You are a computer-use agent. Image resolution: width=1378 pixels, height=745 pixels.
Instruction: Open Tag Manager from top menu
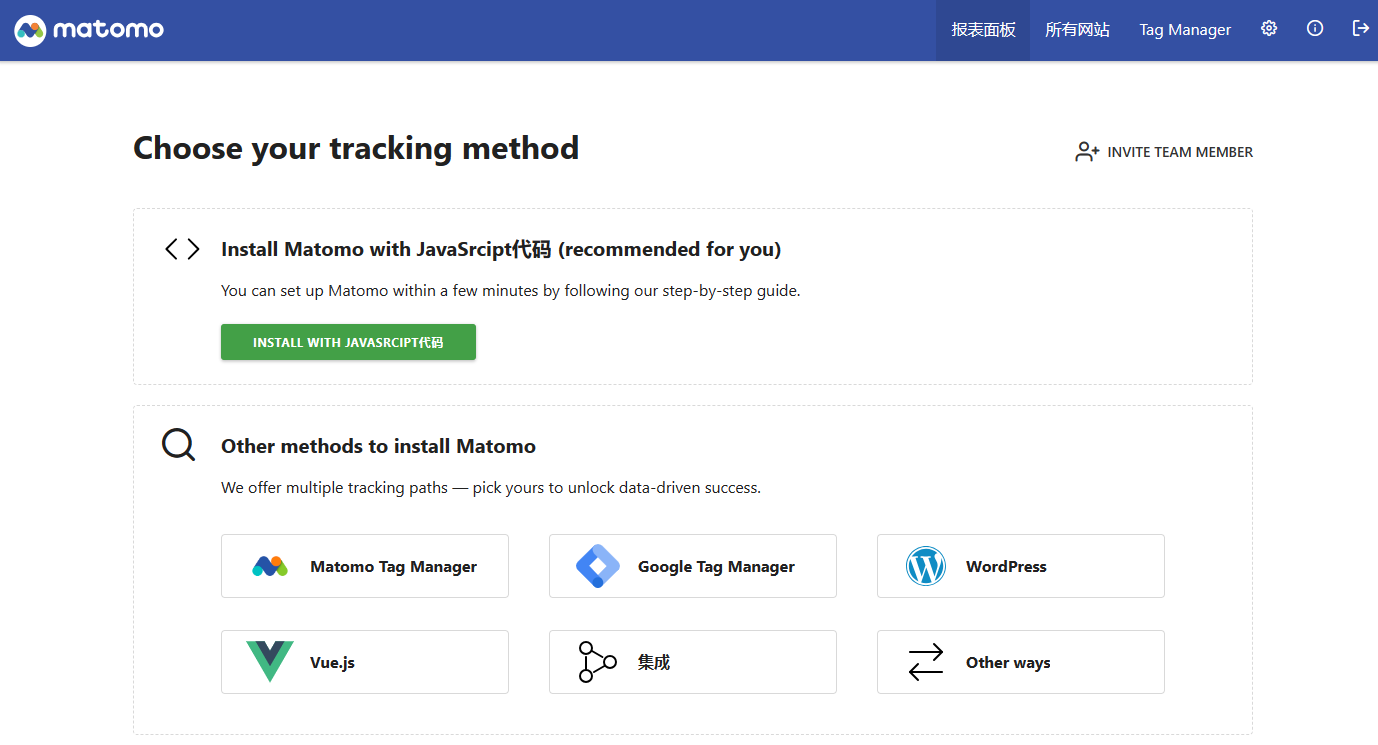[x=1185, y=30]
